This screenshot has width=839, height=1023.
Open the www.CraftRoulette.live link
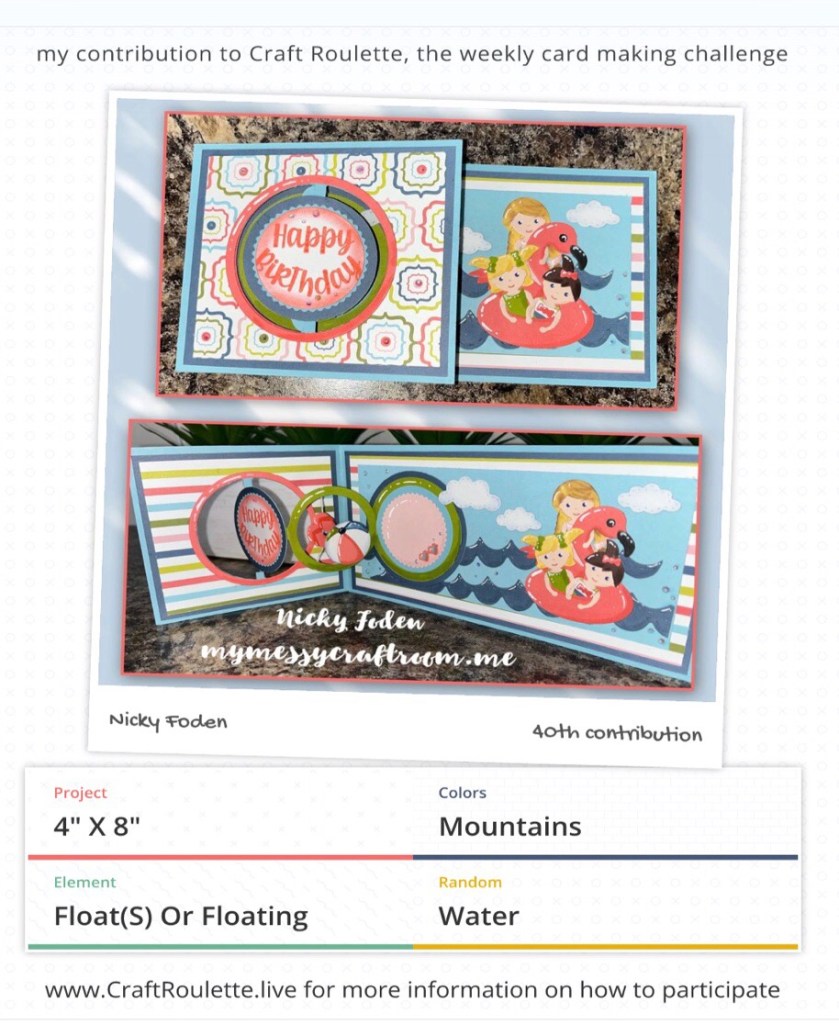click(171, 990)
